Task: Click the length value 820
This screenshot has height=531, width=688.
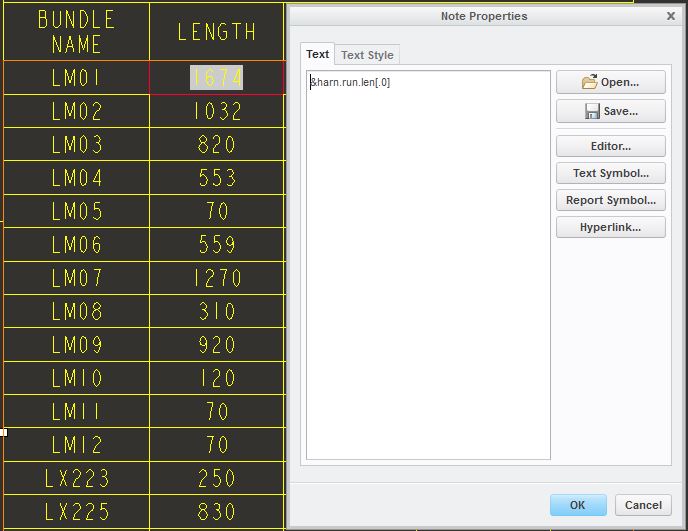Action: [217, 144]
